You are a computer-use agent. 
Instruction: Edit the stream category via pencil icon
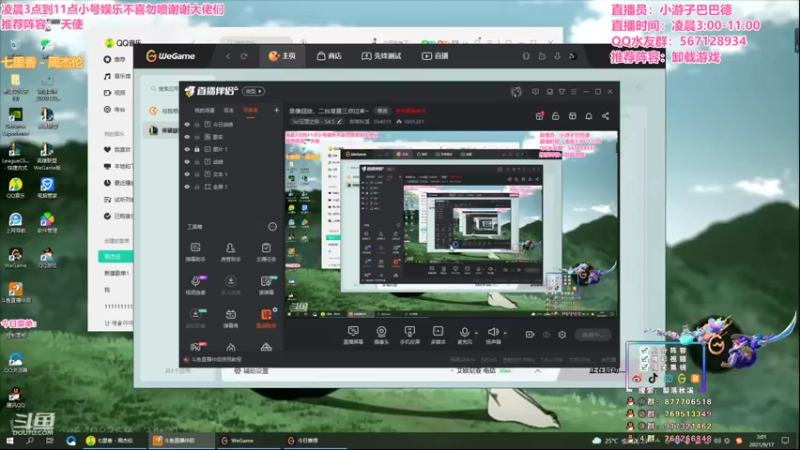pos(339,121)
